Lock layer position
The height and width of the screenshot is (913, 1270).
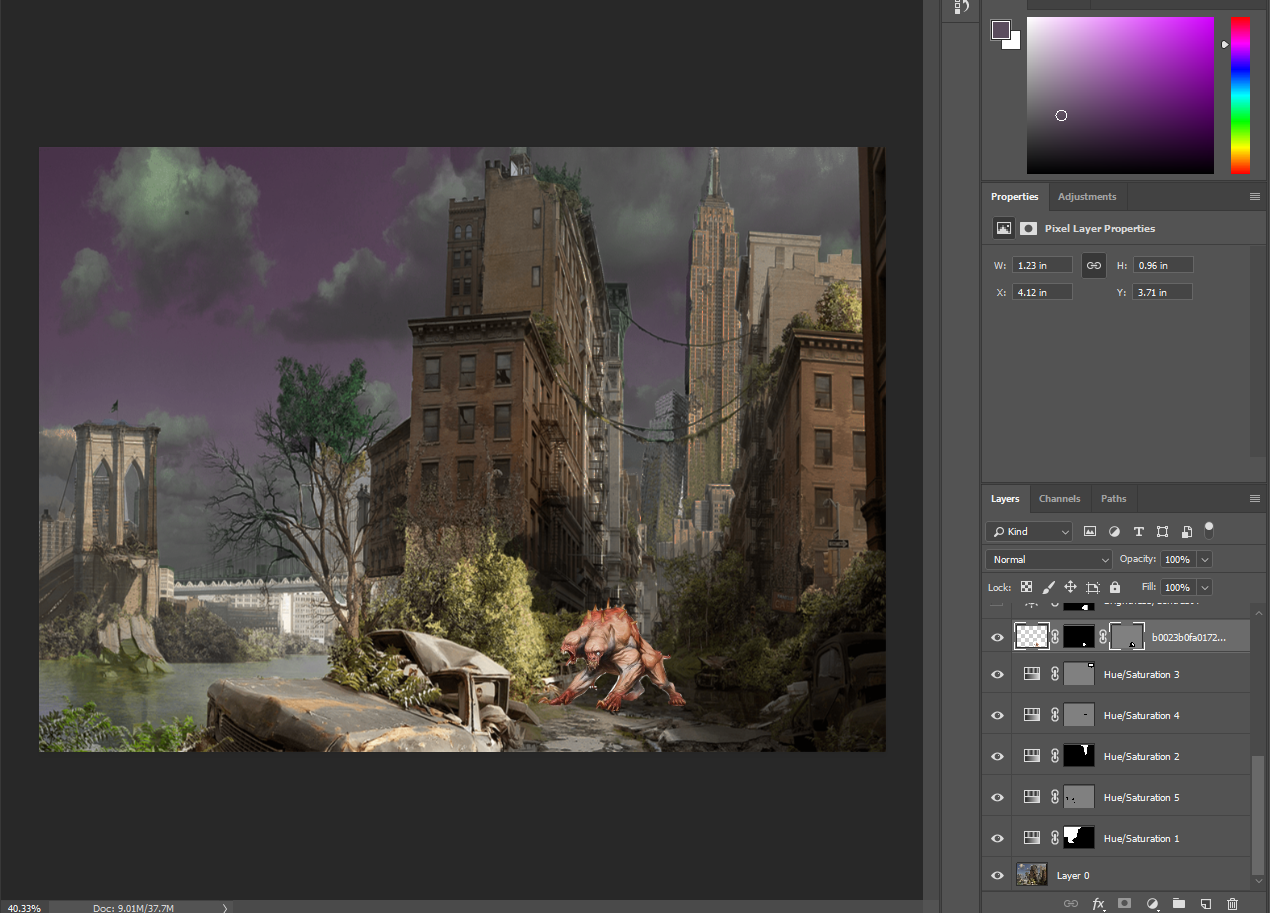[x=1070, y=588]
